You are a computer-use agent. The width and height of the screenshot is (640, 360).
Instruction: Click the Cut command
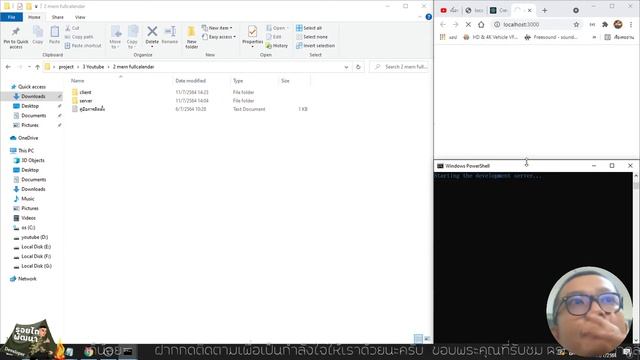[x=72, y=28]
